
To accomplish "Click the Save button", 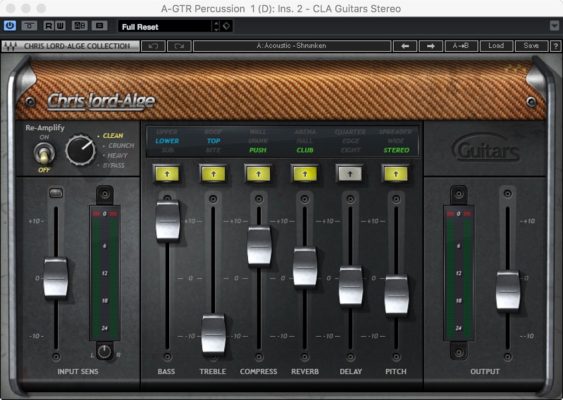I will [531, 46].
